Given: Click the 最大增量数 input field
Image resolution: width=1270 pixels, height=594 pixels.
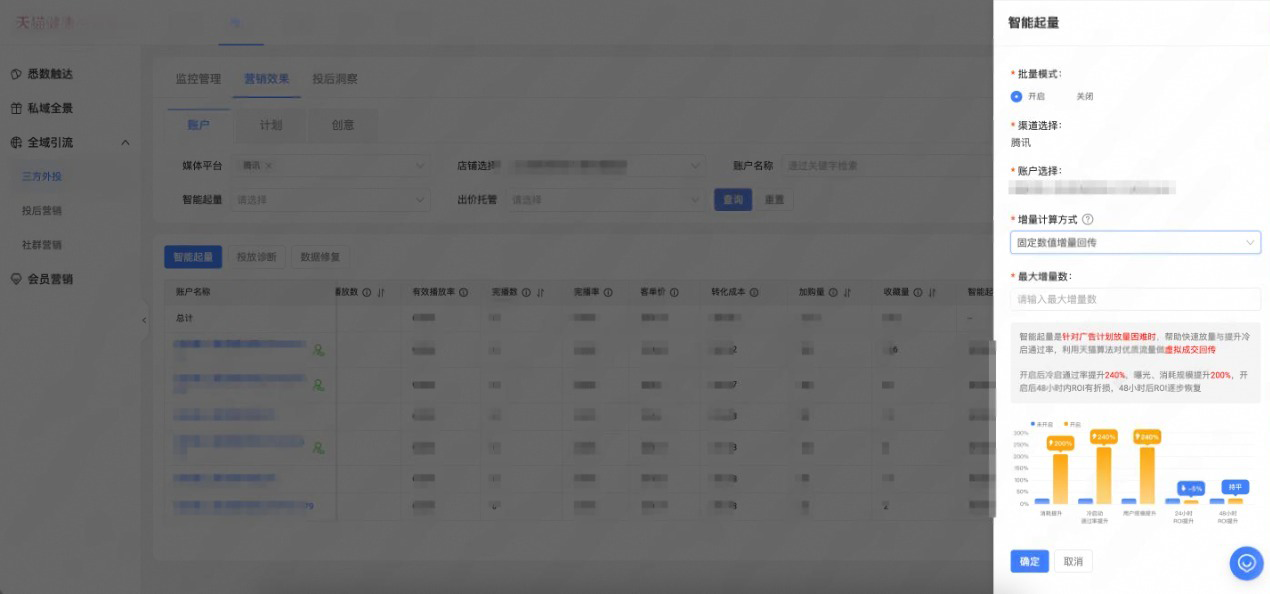Looking at the screenshot, I should [1135, 299].
